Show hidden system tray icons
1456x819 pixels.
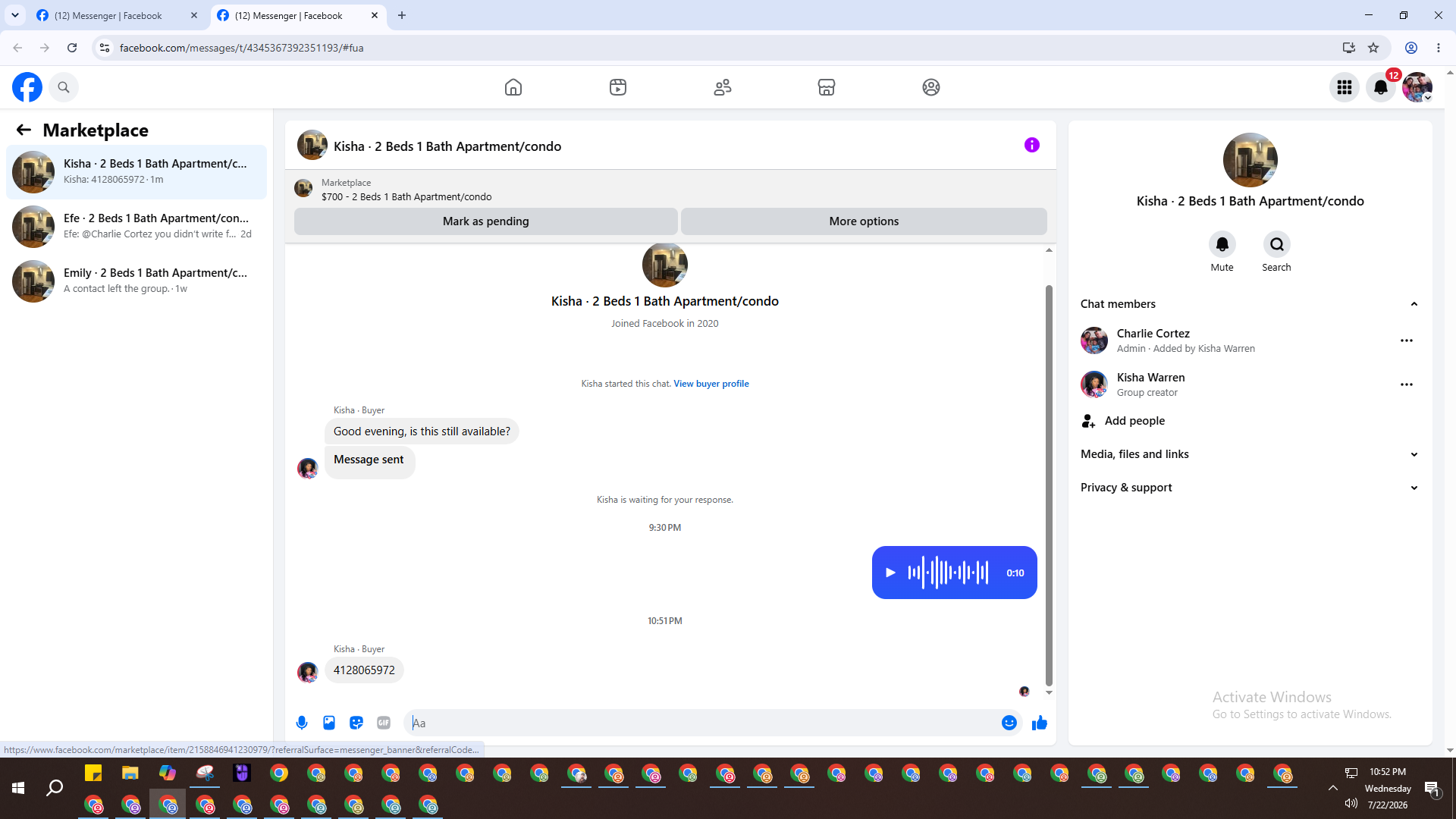point(1332,788)
